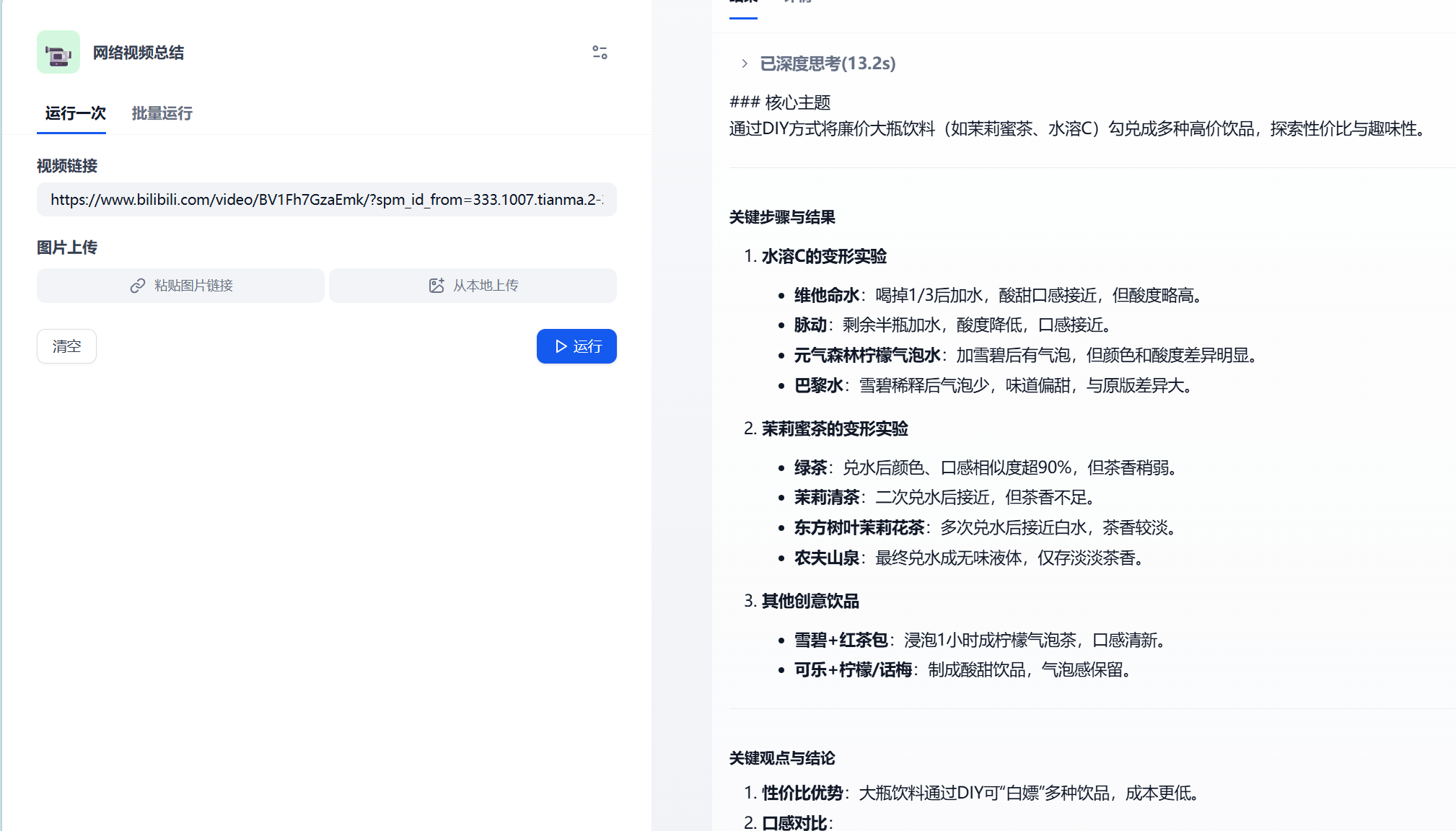Click the 绿茶 bullet line
This screenshot has height=831, width=1456.
(988, 467)
